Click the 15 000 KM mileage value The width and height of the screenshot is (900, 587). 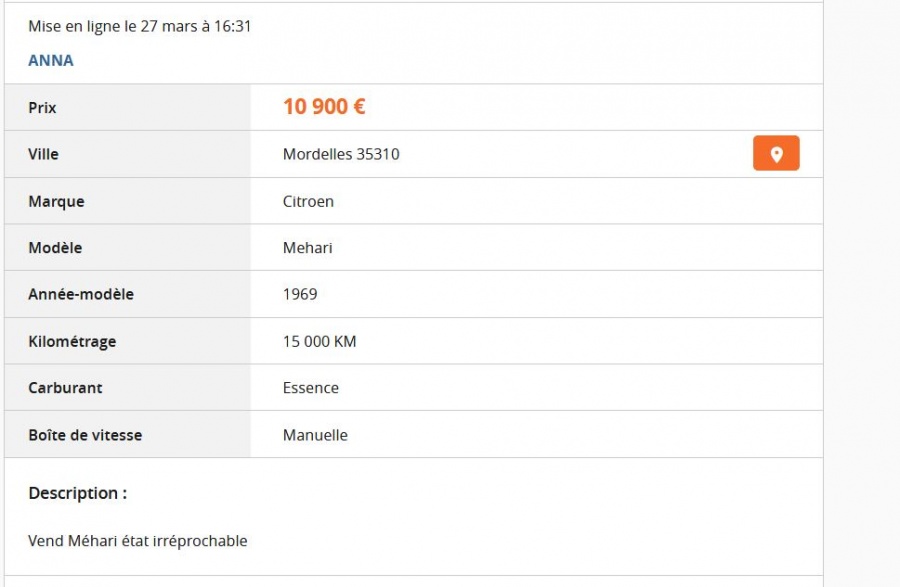[x=320, y=341]
